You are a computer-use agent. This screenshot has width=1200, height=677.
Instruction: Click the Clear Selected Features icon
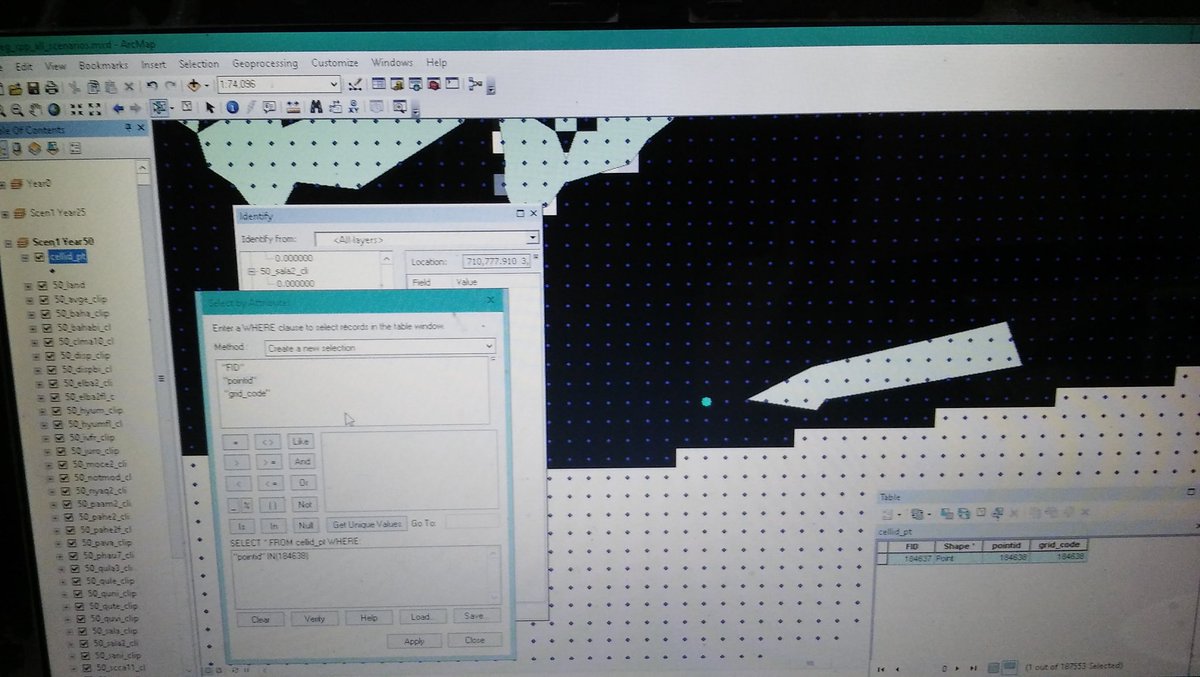click(x=186, y=106)
